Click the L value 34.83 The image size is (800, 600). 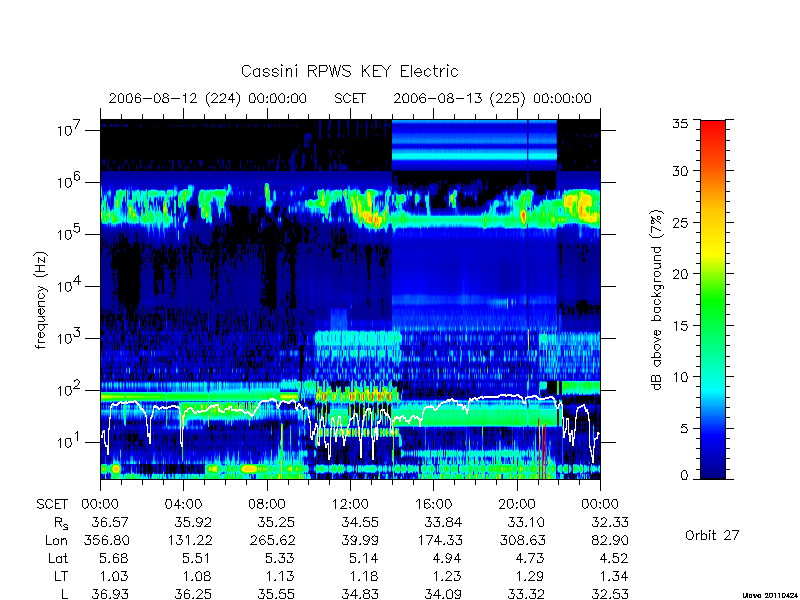[360, 594]
